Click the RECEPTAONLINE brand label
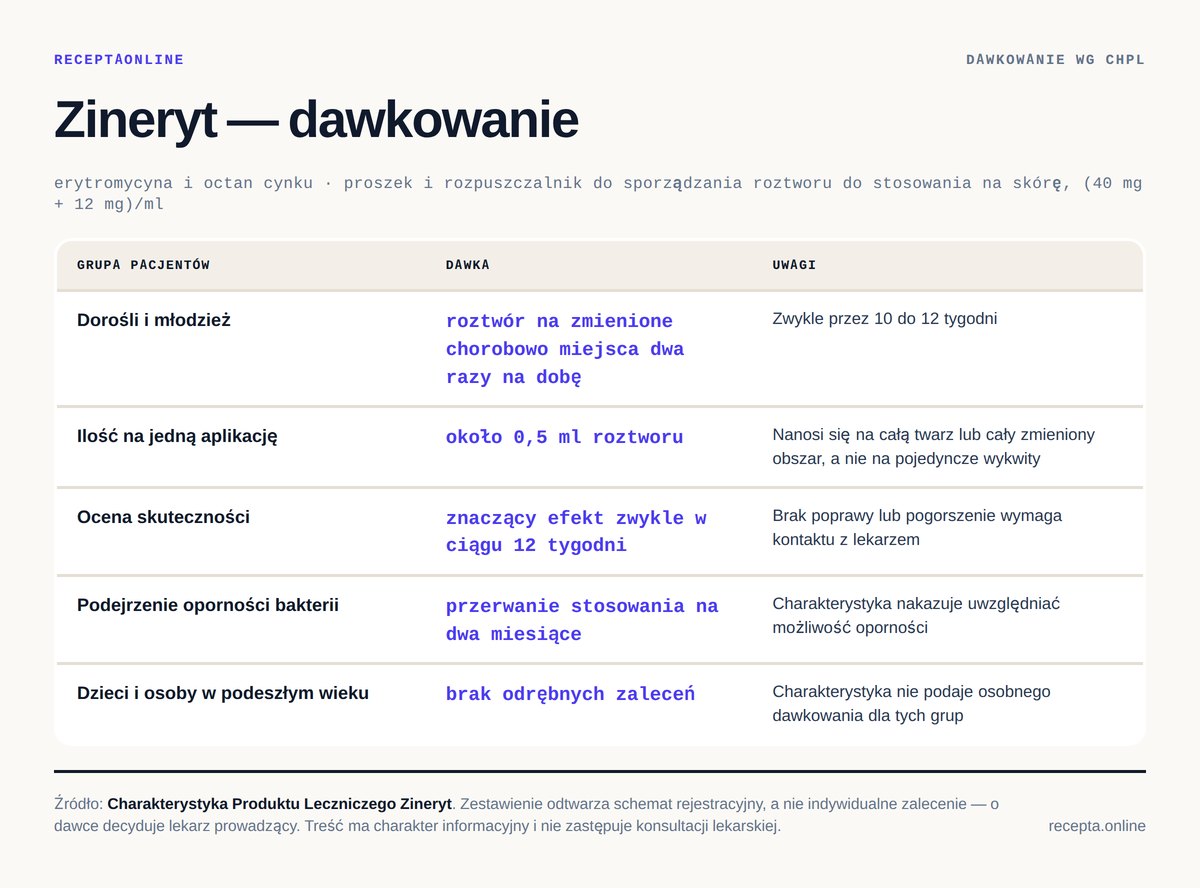 click(119, 60)
